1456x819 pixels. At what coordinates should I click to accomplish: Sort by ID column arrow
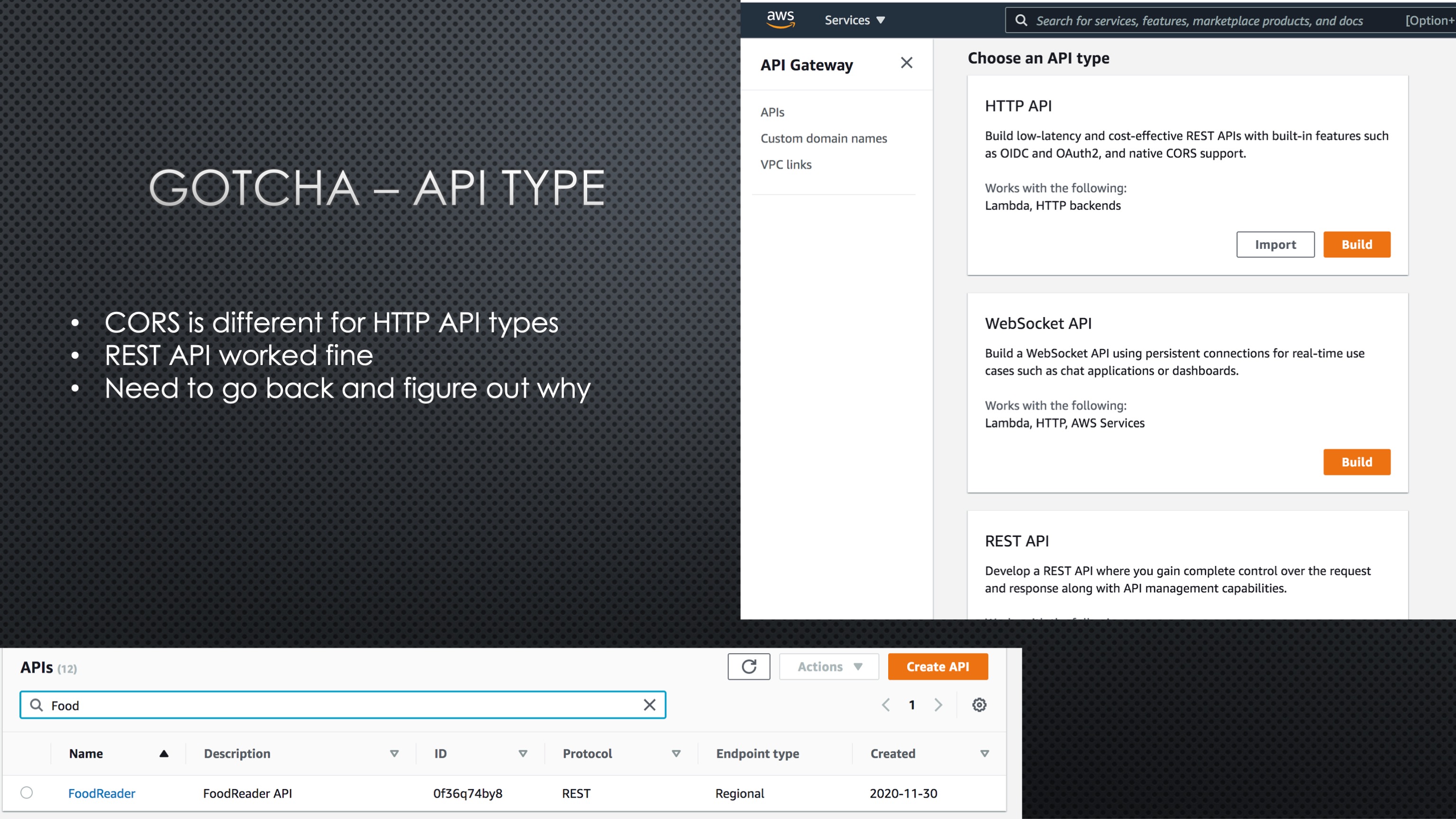[x=523, y=754]
